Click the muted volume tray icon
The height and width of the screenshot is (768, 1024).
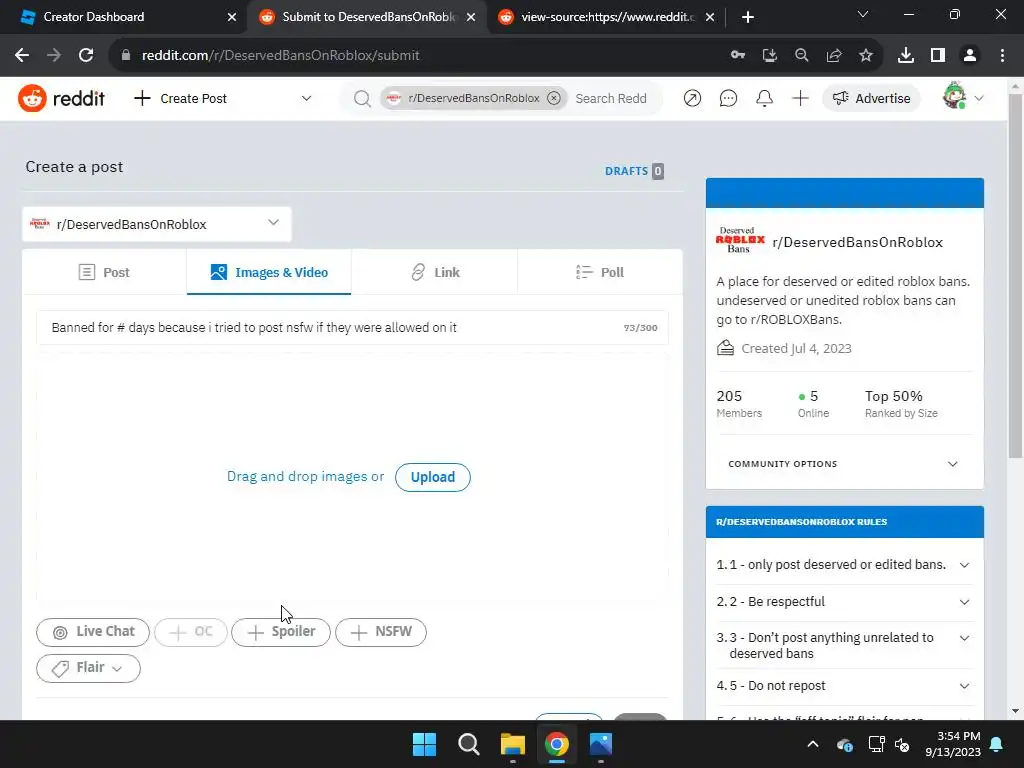902,744
